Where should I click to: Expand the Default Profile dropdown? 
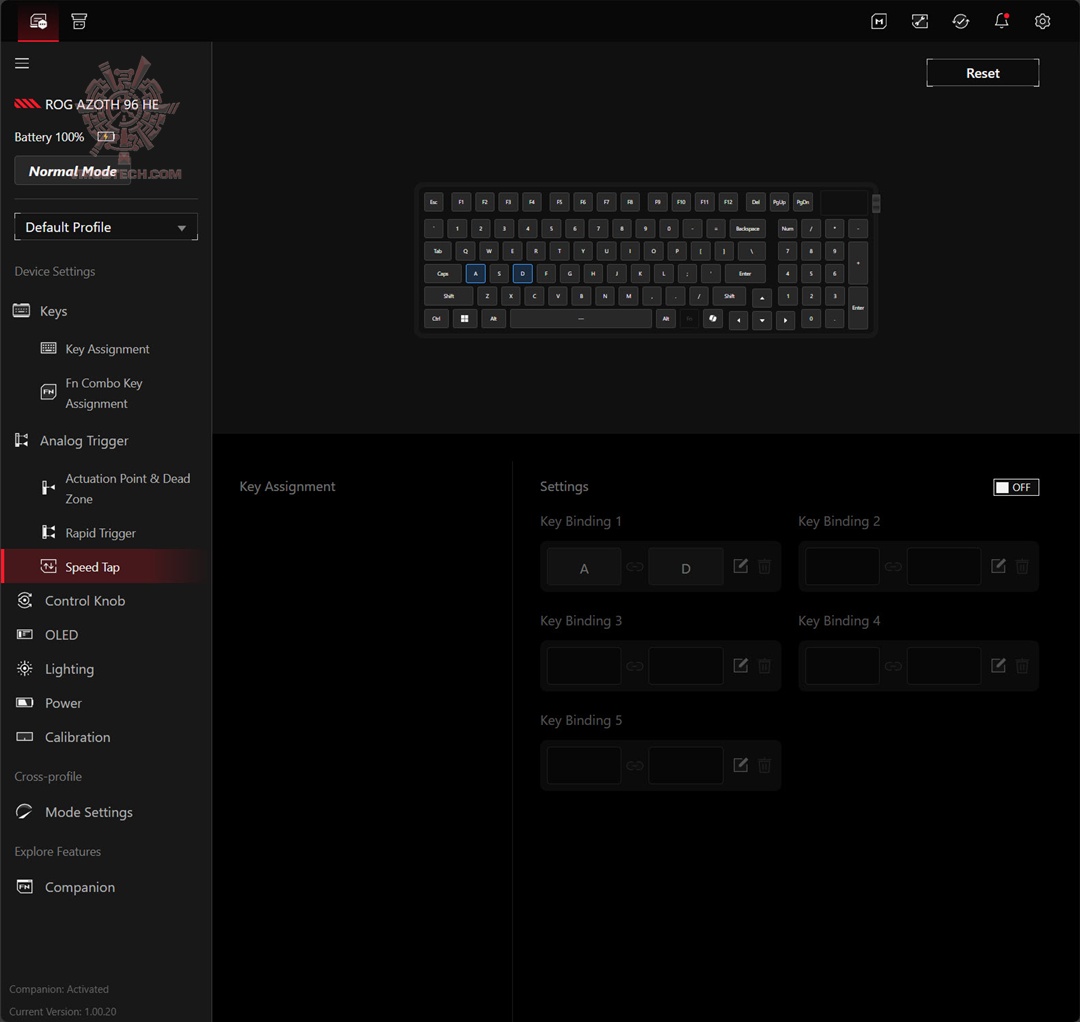point(106,227)
